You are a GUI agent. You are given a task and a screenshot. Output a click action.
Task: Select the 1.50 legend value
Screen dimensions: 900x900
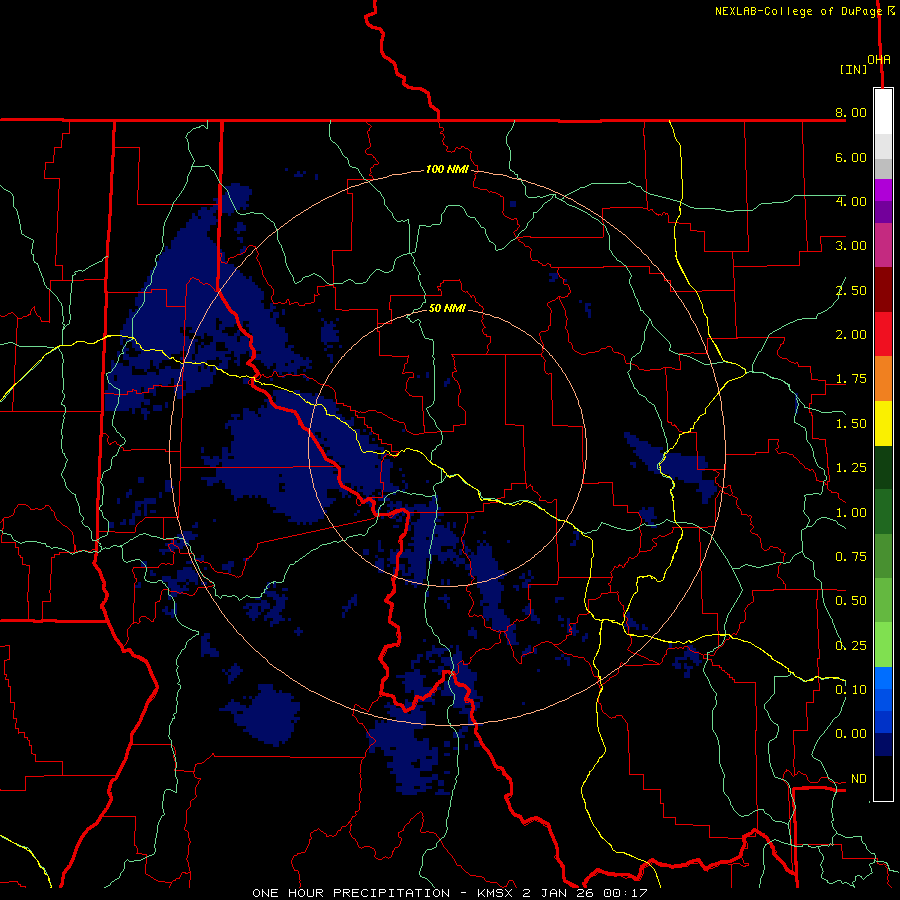[x=851, y=424]
